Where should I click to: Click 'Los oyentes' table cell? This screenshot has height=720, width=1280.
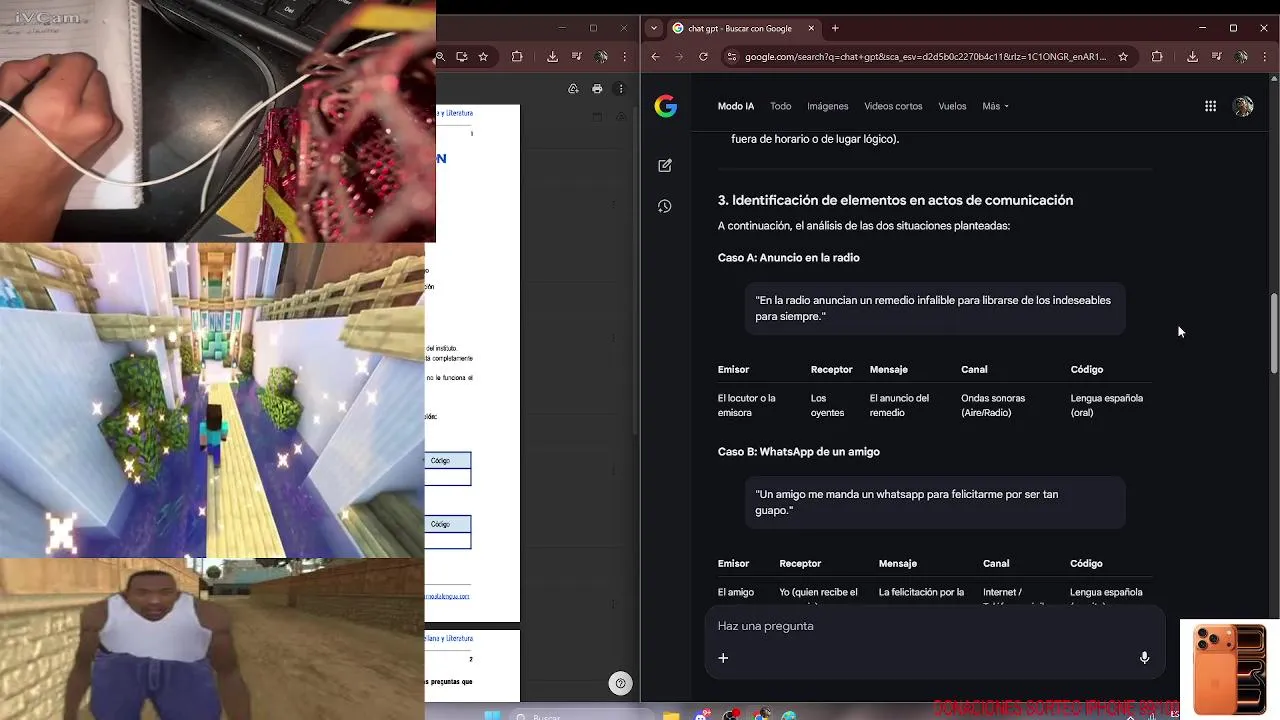(x=827, y=405)
